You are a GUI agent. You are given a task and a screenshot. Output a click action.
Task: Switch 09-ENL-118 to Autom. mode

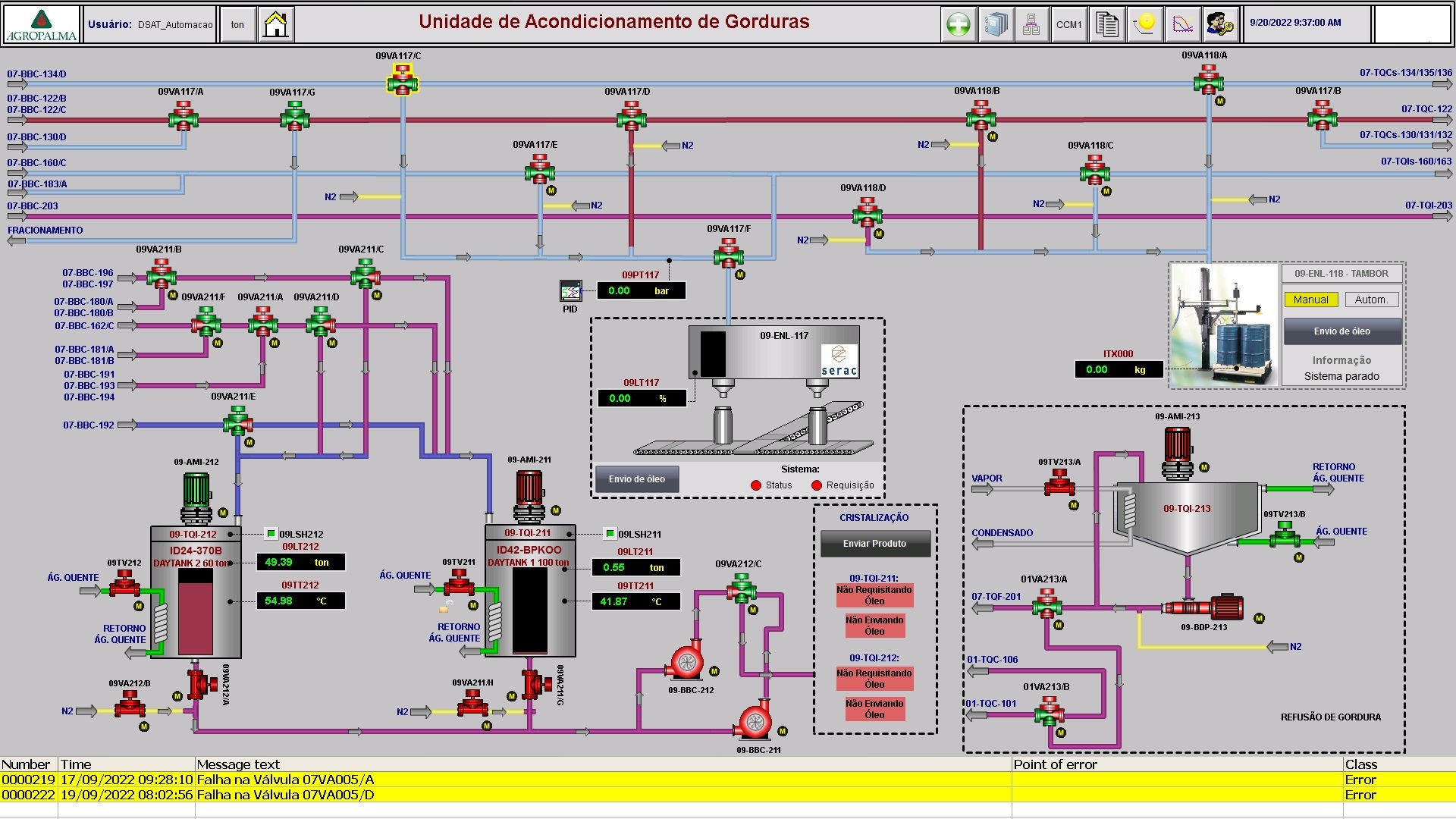click(x=1371, y=300)
